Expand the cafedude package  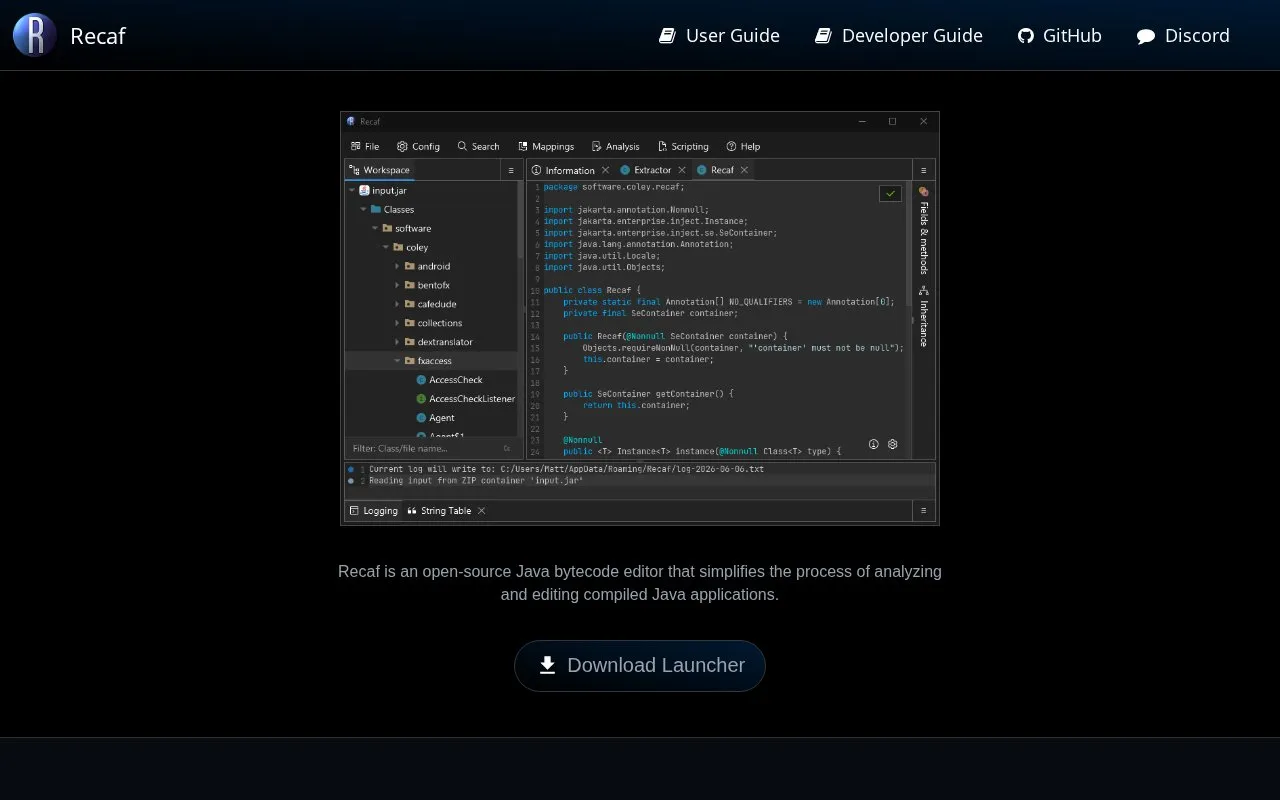tap(397, 304)
